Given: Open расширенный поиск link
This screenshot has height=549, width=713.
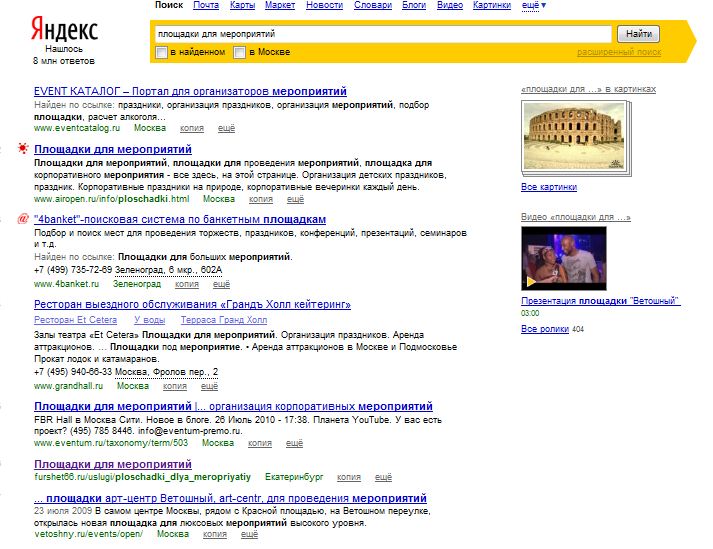Looking at the screenshot, I should (619, 52).
